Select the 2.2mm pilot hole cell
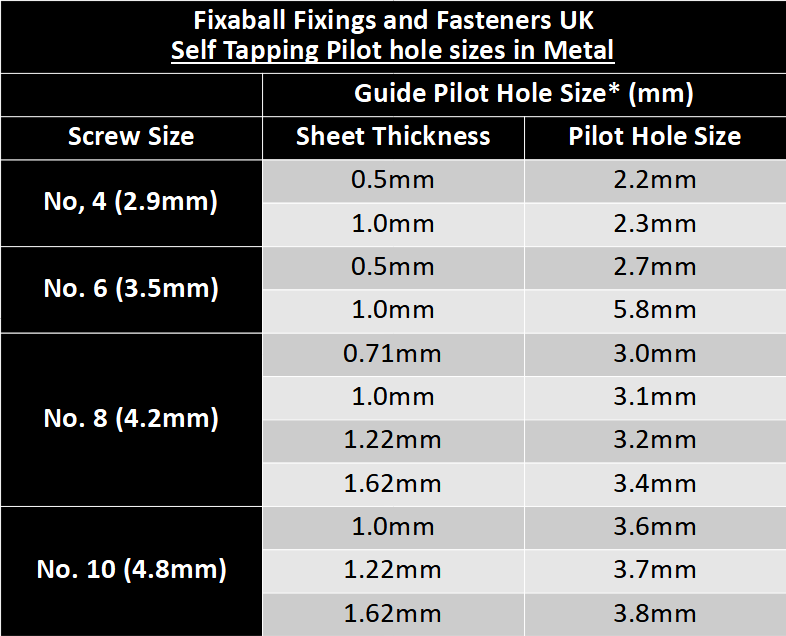 [655, 181]
